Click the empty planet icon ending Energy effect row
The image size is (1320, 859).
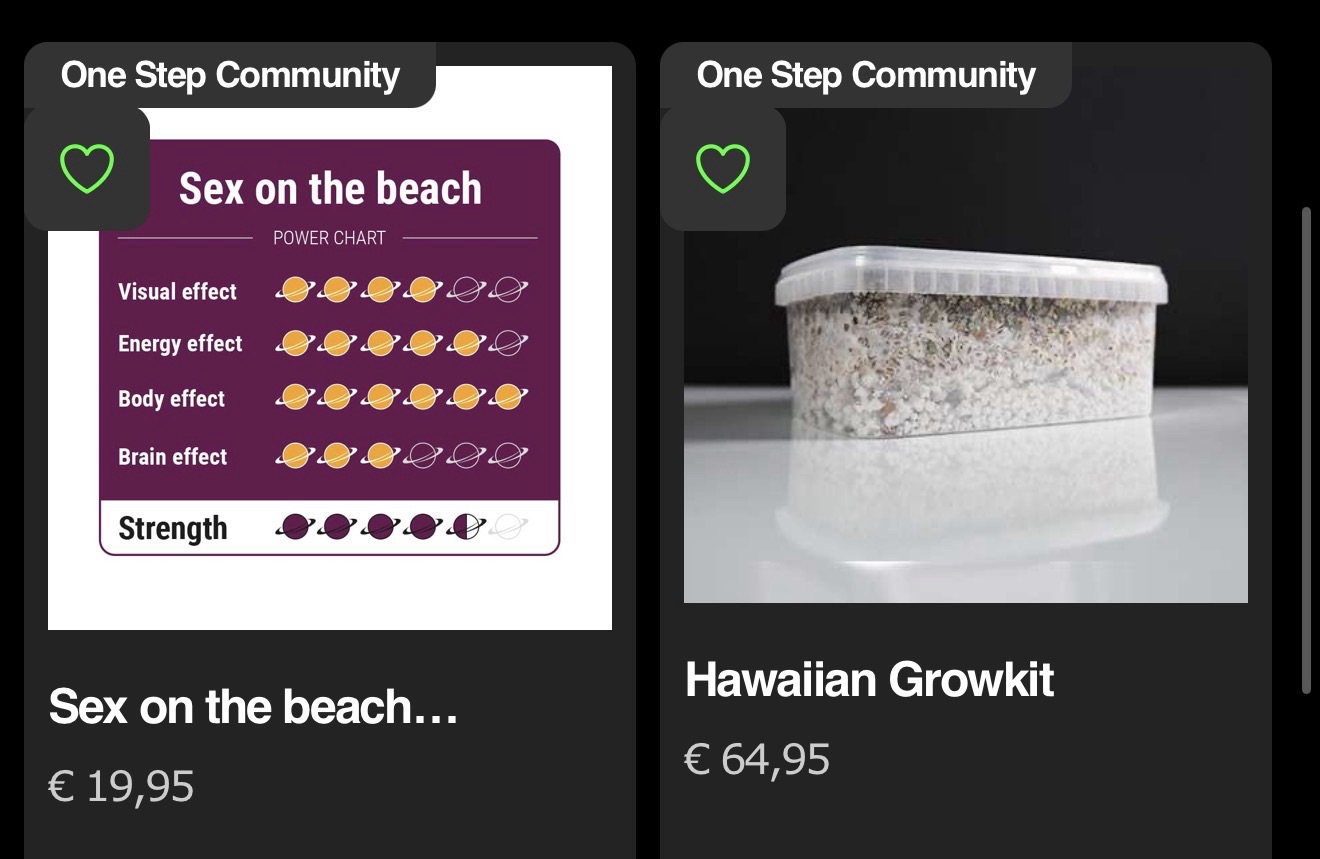click(x=509, y=343)
